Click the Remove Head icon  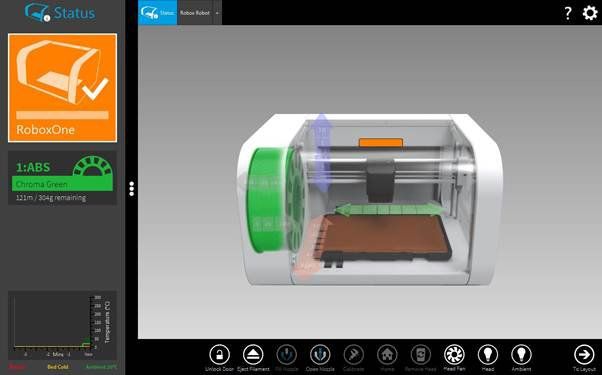[421, 355]
